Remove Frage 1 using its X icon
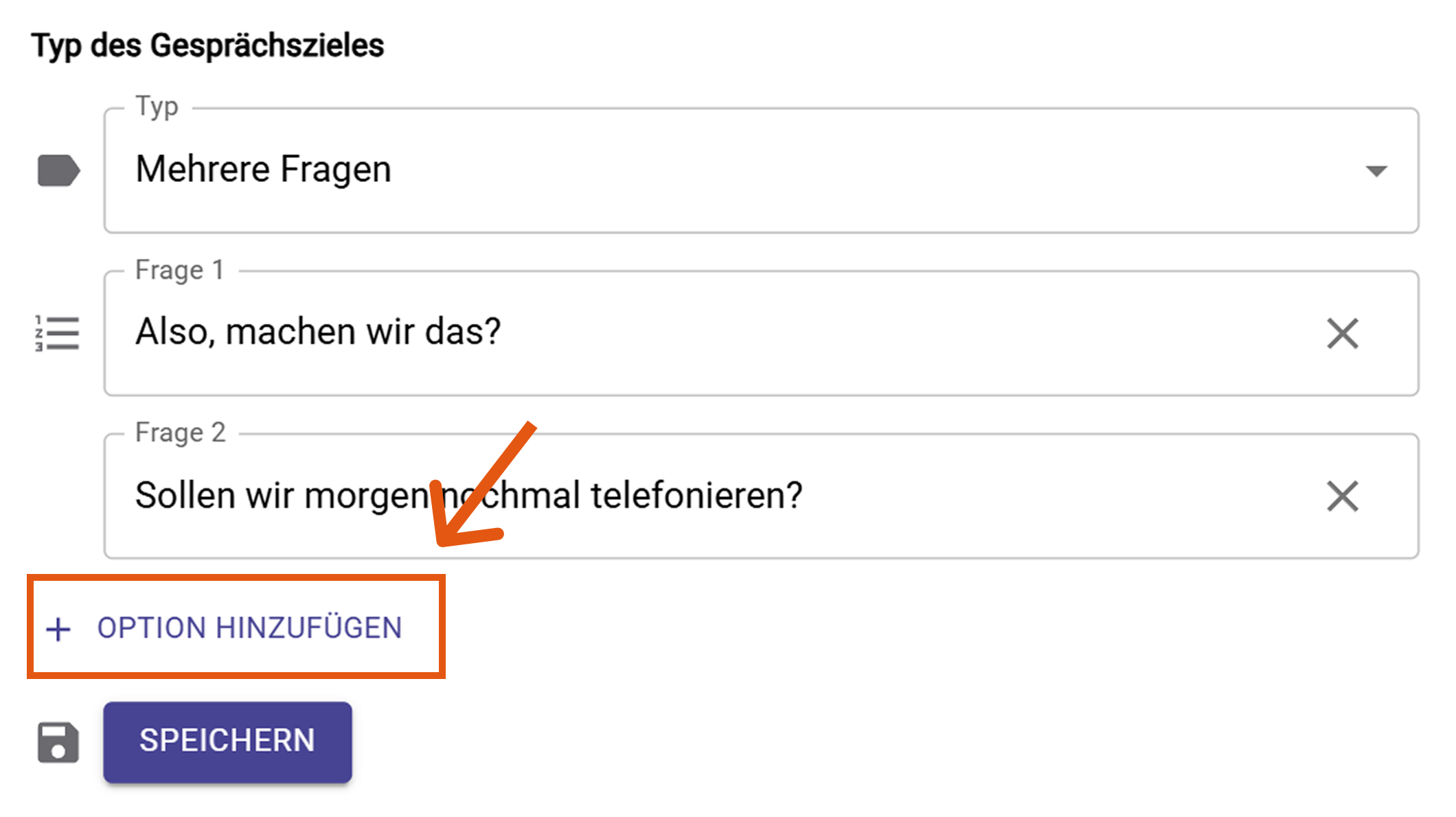The height and width of the screenshot is (817, 1456). (x=1342, y=334)
